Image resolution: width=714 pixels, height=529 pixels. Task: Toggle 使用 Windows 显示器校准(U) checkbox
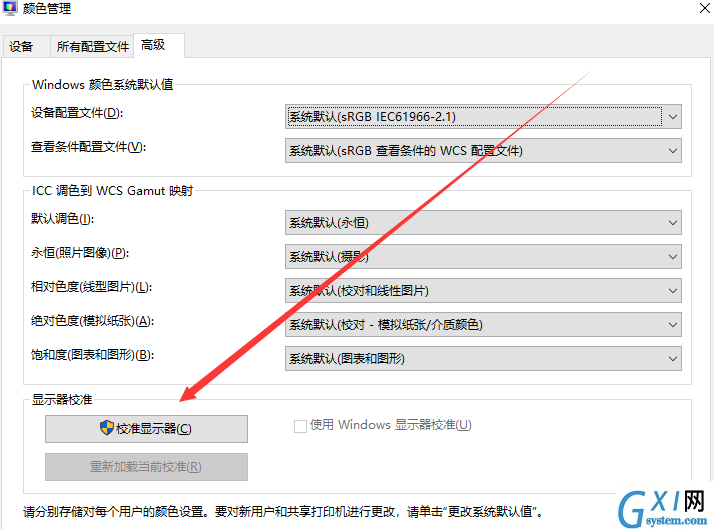click(x=300, y=426)
